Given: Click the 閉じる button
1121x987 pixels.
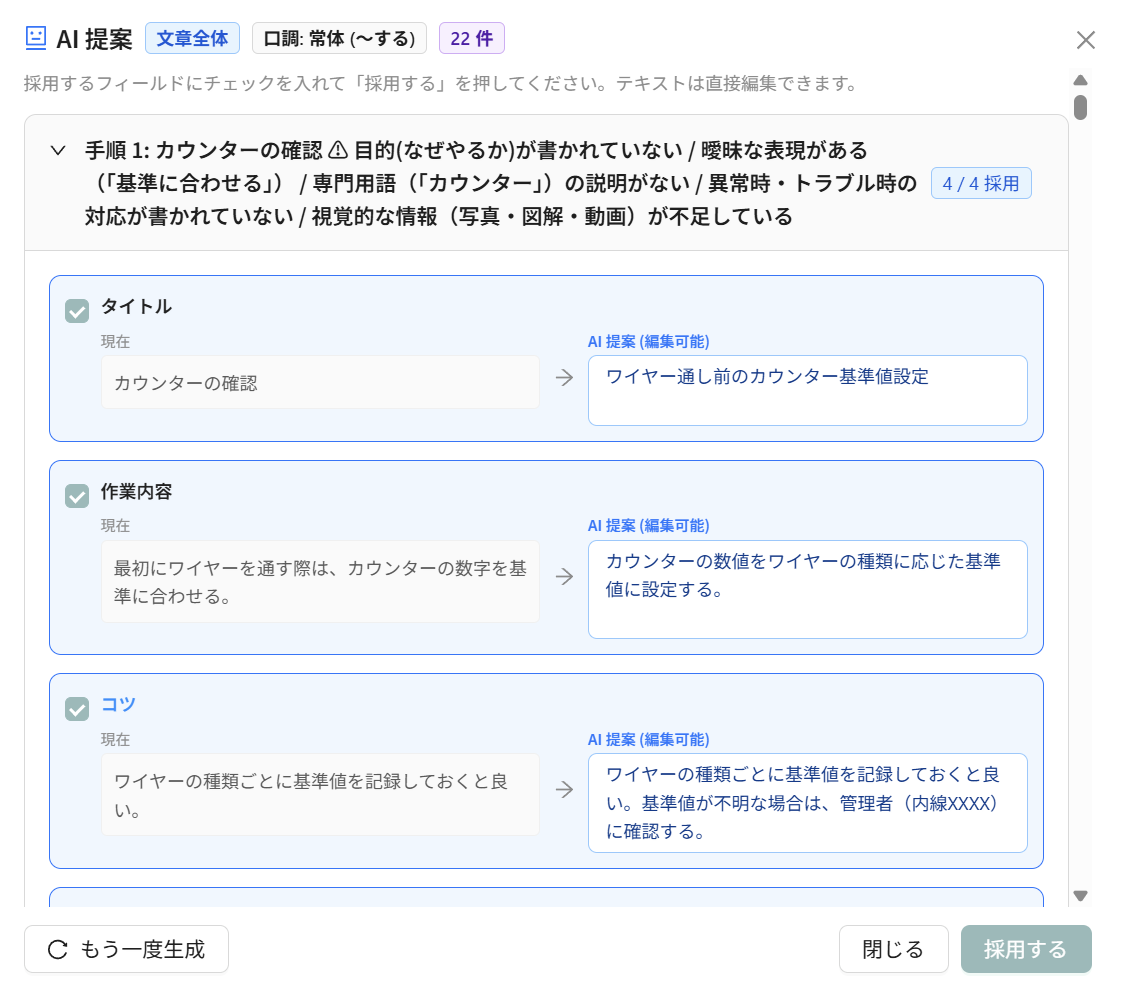Looking at the screenshot, I should [x=894, y=949].
